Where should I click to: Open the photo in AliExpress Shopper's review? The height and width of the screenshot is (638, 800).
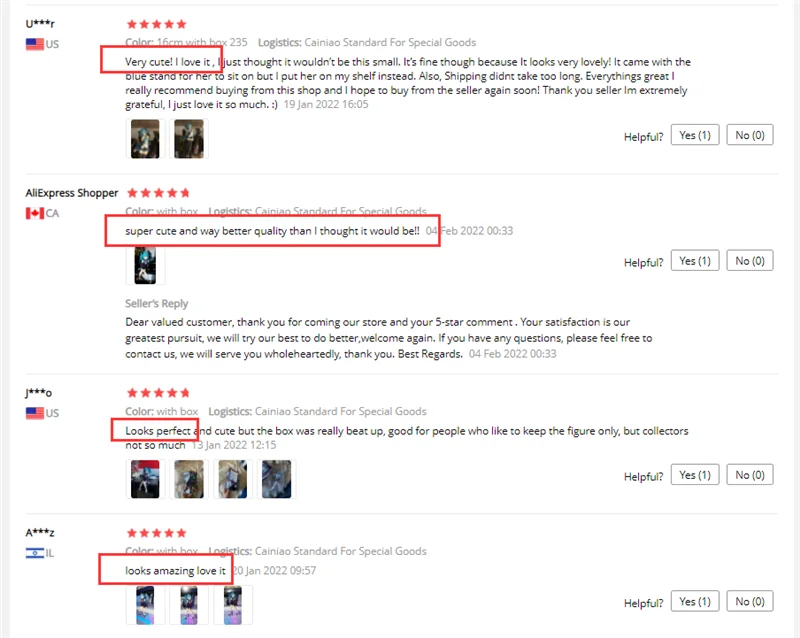pyautogui.click(x=145, y=265)
